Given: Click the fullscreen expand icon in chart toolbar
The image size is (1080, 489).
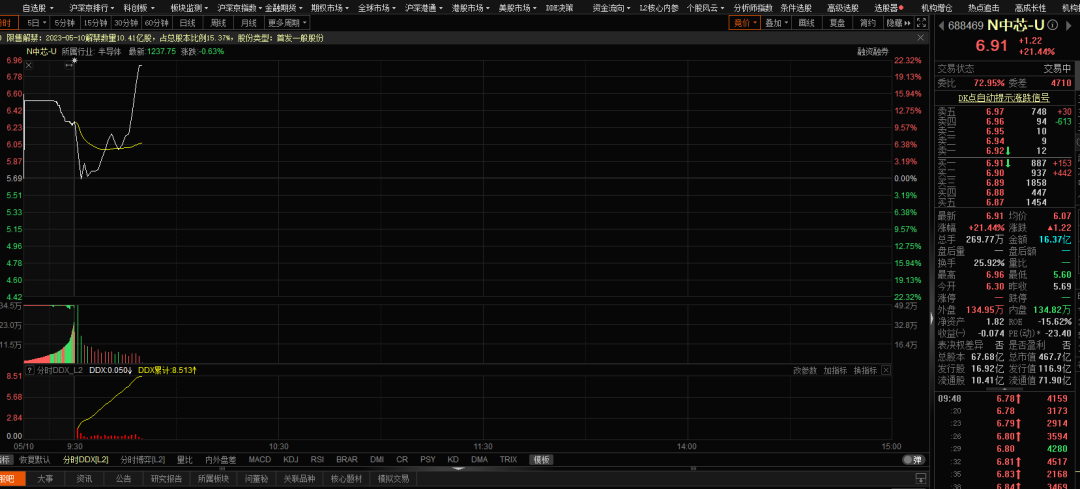Looking at the screenshot, I should coord(923,23).
